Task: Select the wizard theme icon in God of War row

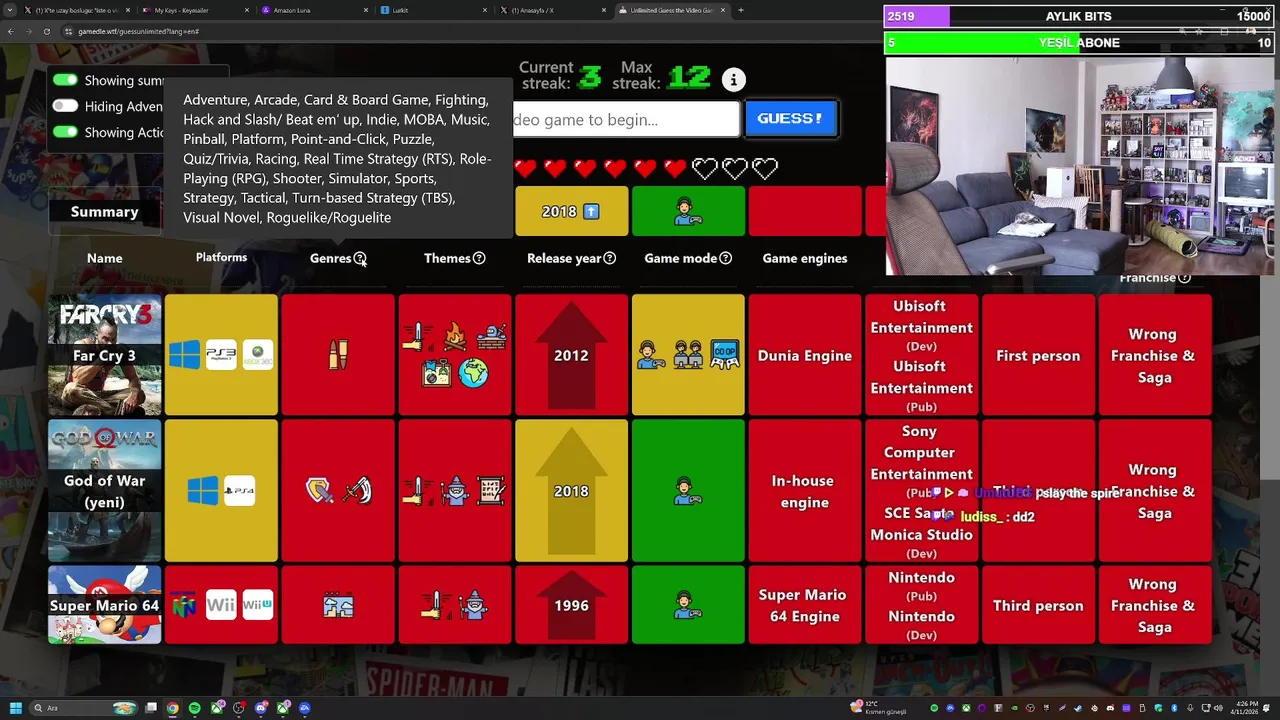Action: pyautogui.click(x=455, y=491)
